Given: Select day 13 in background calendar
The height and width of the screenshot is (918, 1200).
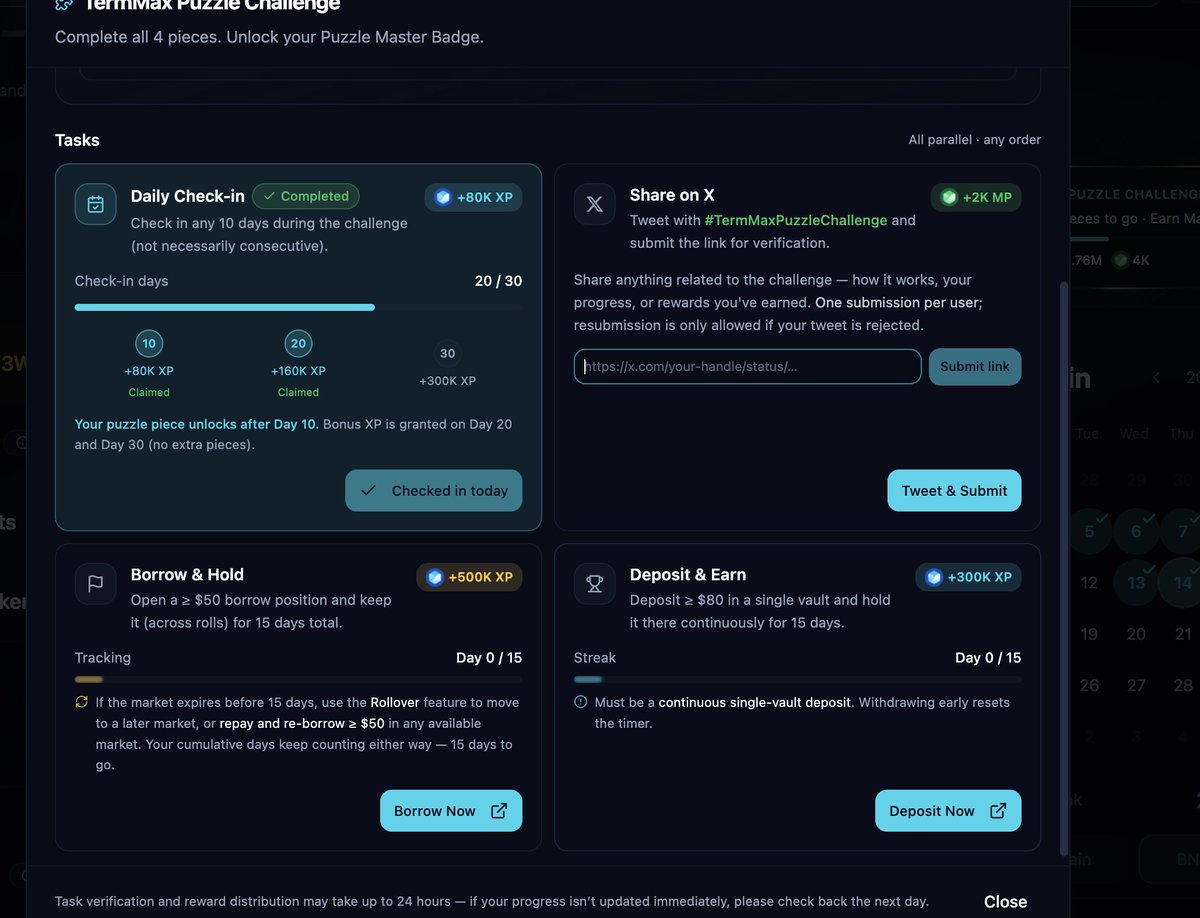Looking at the screenshot, I should point(1136,583).
